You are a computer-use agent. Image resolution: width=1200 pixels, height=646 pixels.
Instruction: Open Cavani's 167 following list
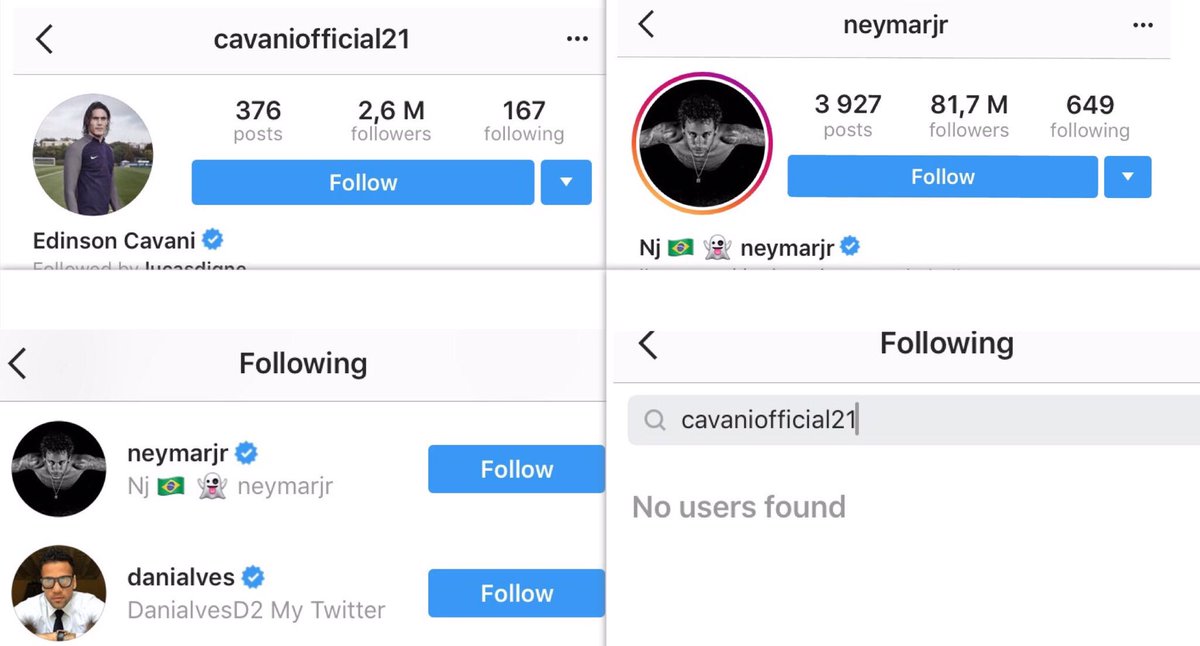pos(523,120)
